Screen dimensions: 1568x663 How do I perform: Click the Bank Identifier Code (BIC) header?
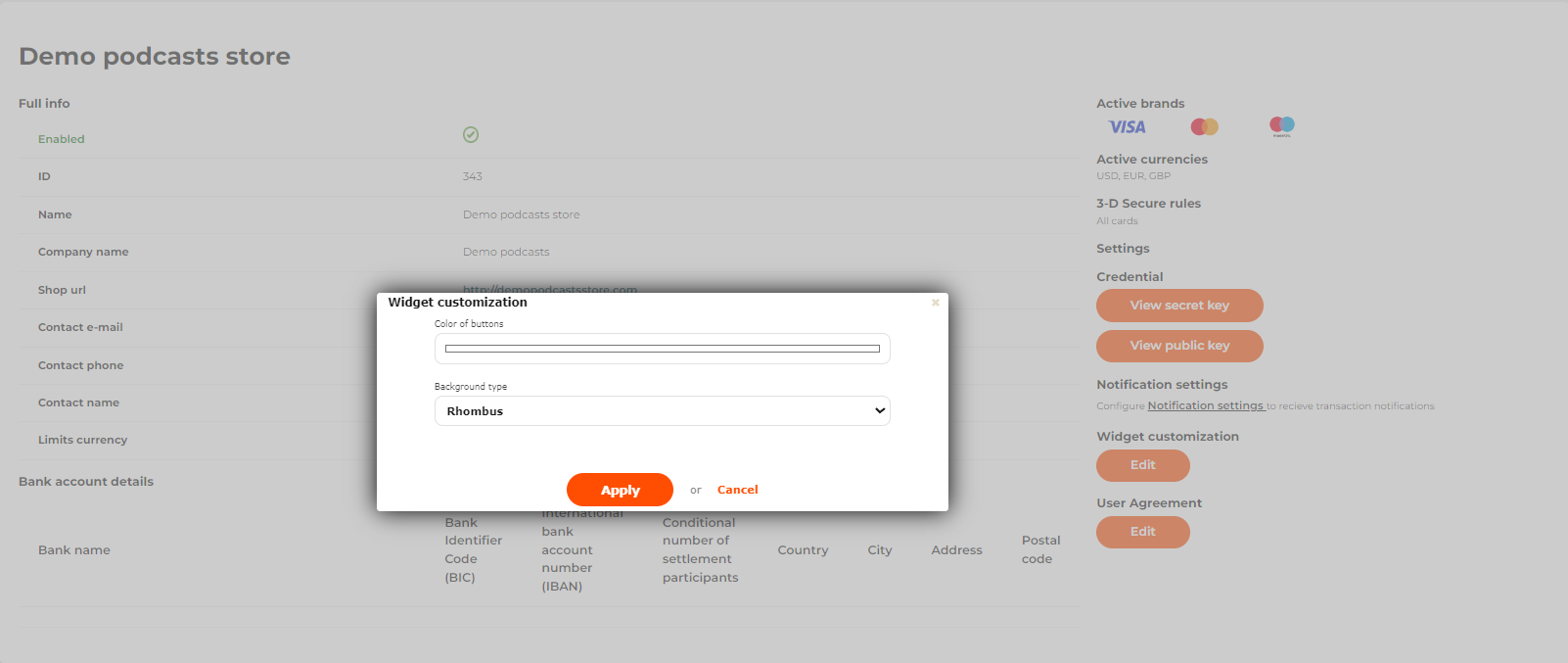(474, 549)
